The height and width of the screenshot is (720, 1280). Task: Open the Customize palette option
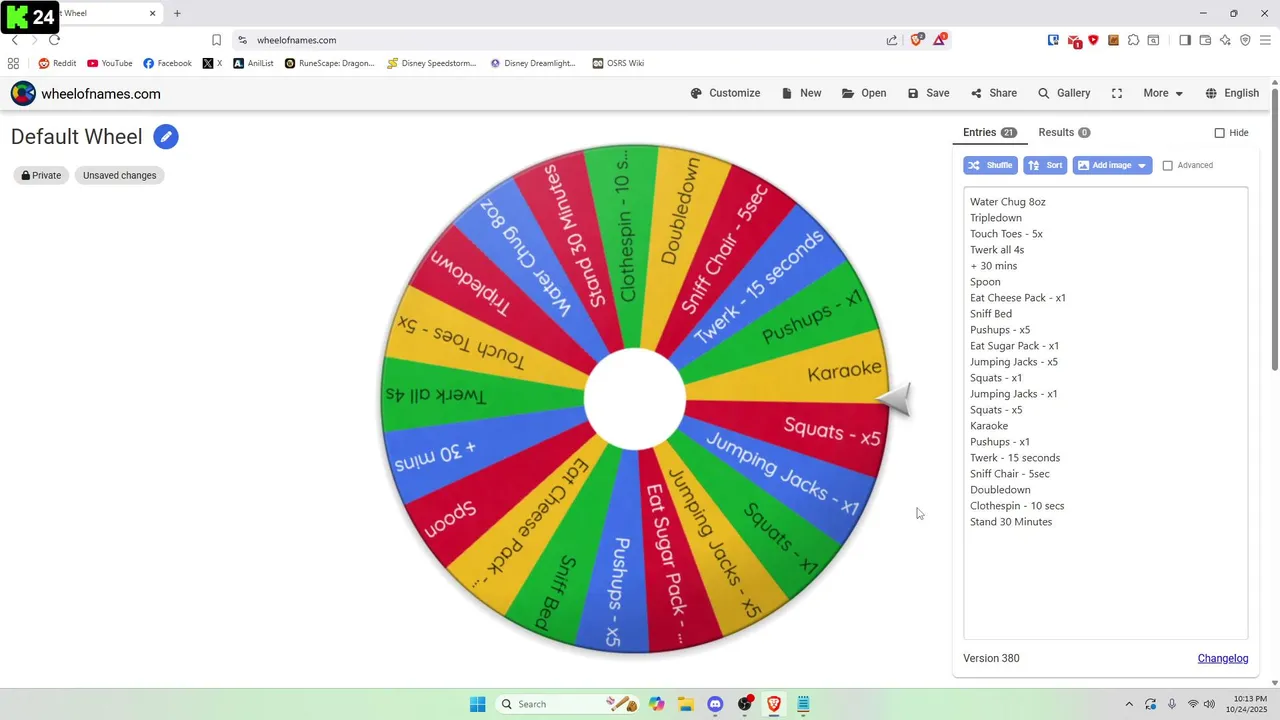725,93
